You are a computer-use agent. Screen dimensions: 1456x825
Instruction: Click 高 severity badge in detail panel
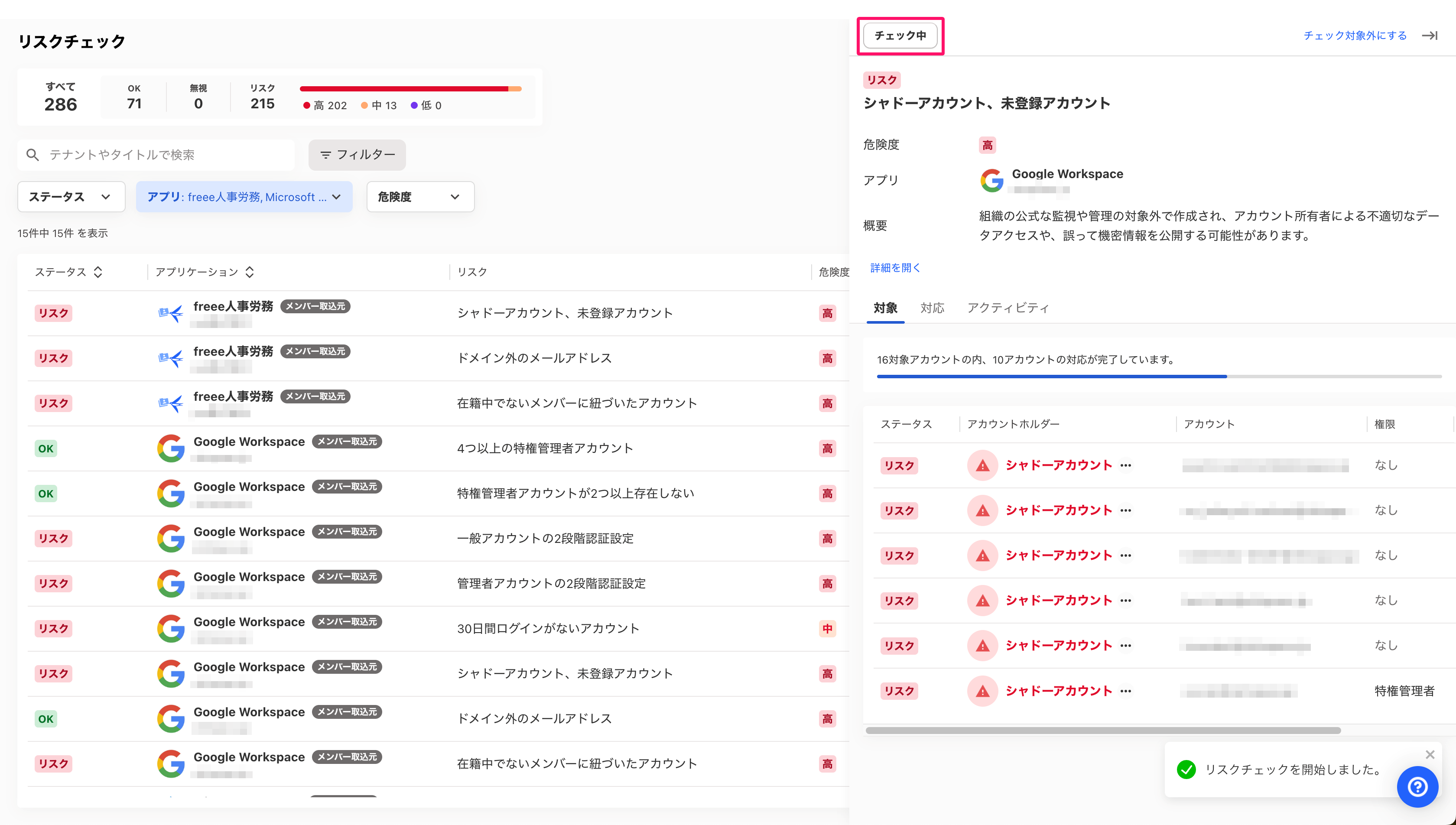point(988,145)
